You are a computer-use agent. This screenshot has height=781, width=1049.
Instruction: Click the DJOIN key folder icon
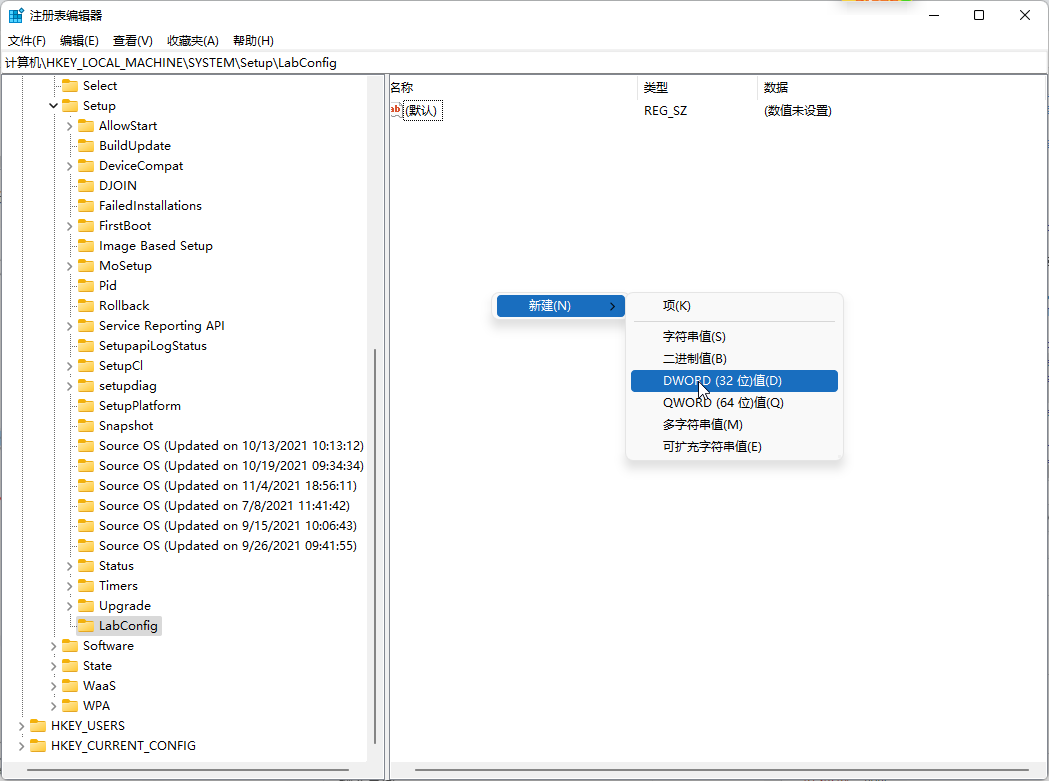coord(86,186)
